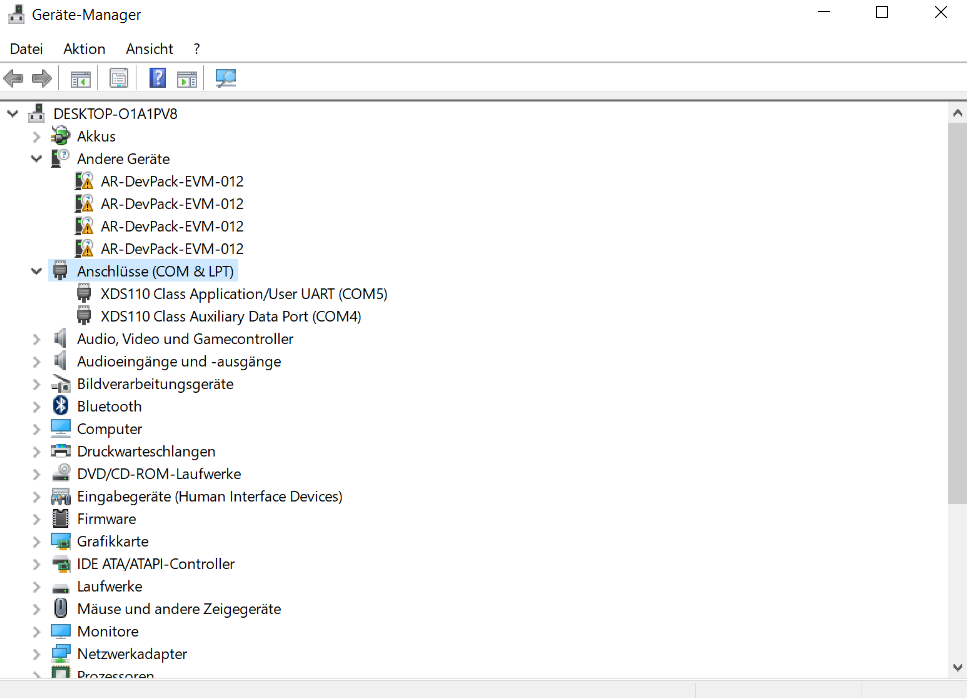Scan for hardware changes with monitor-magnifier icon
967x698 pixels.
tap(226, 78)
